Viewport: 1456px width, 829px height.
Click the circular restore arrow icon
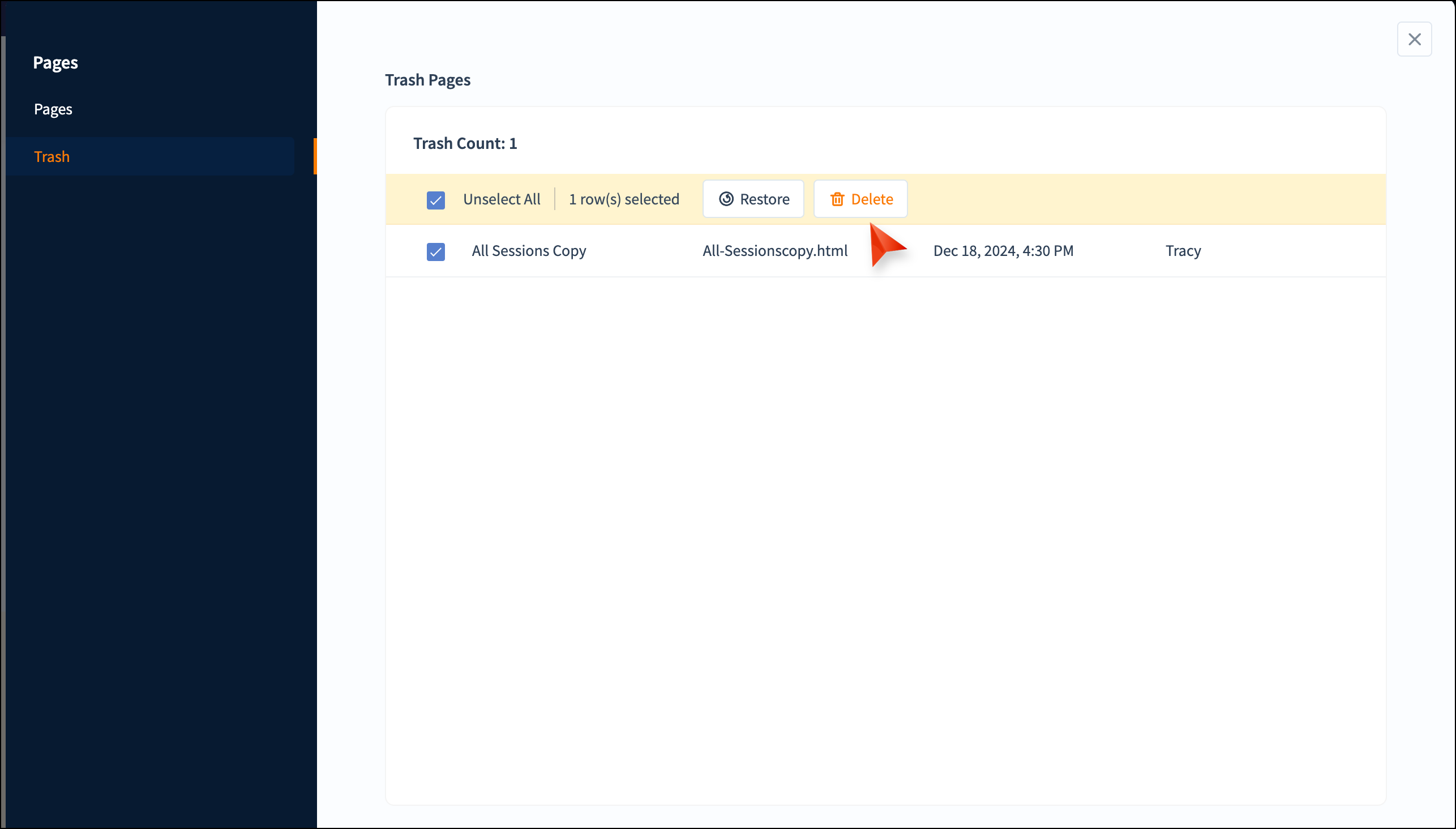726,199
